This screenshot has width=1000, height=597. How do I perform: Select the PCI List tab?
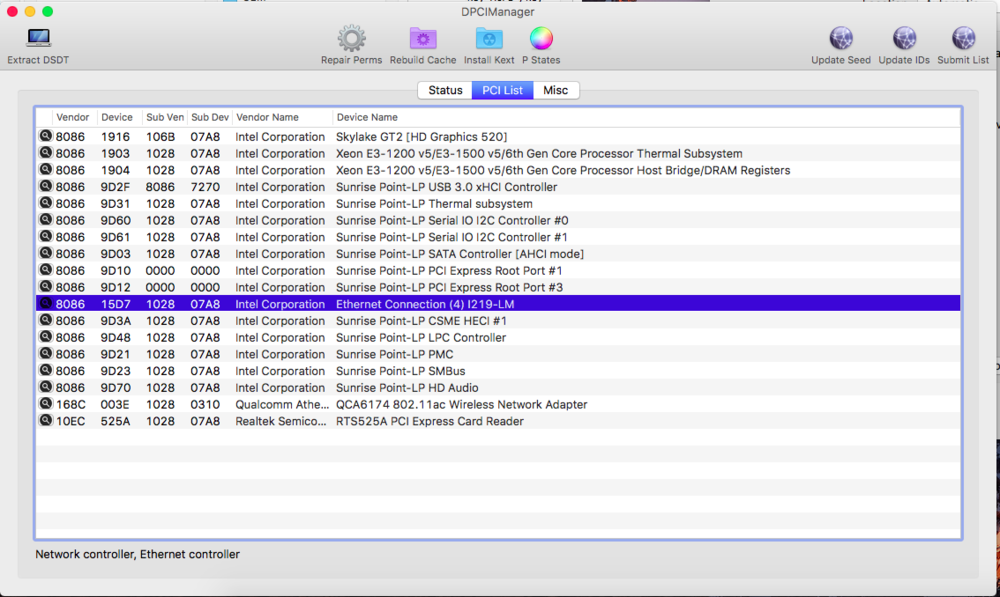(x=502, y=90)
